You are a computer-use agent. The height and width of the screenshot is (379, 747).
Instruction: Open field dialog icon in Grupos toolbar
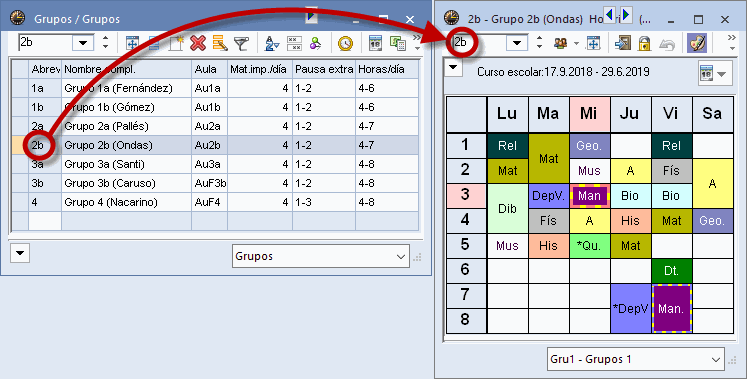tap(132, 43)
